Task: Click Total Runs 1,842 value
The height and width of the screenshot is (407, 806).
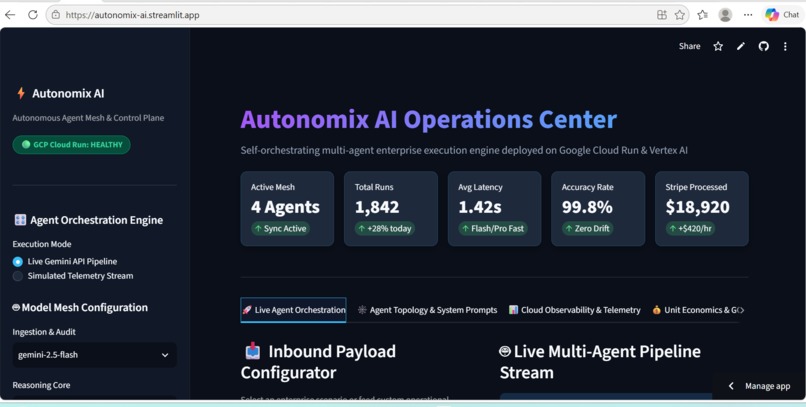Action: [x=377, y=207]
